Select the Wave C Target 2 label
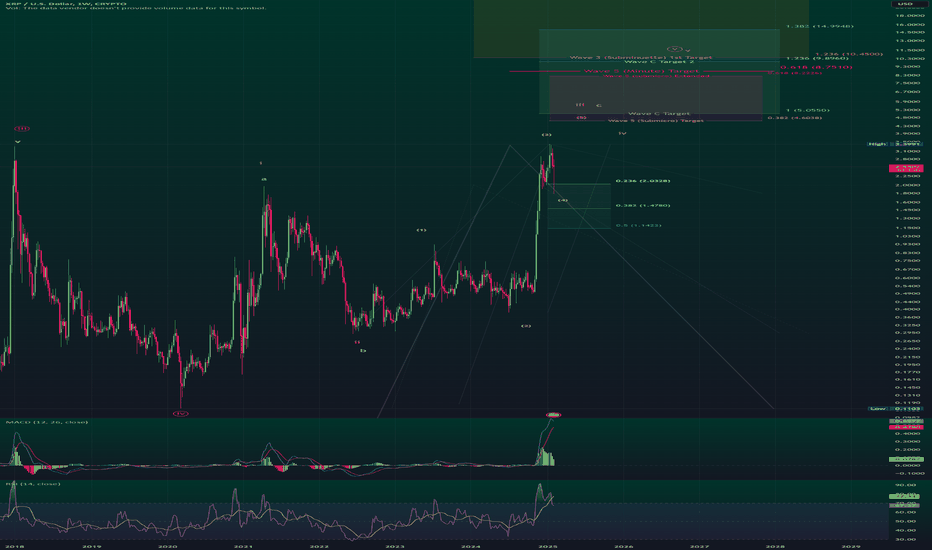This screenshot has width=932, height=550. pos(659,61)
